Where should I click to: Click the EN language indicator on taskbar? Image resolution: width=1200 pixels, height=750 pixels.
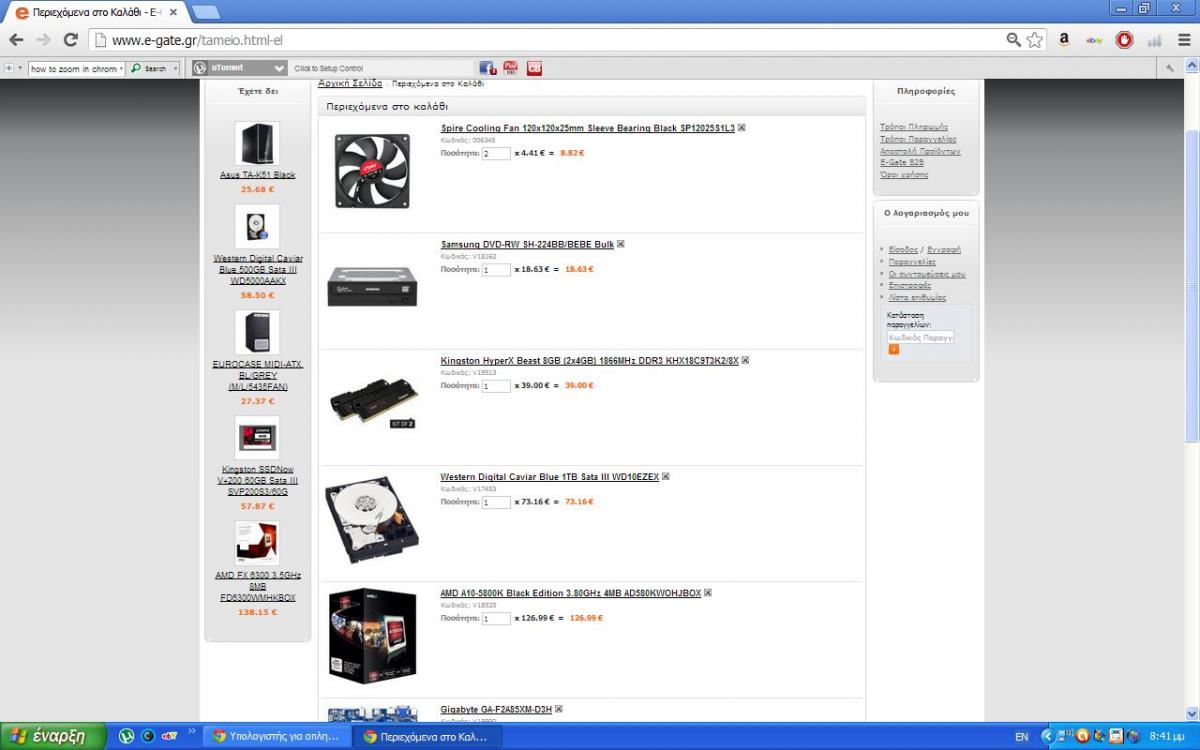[1021, 736]
